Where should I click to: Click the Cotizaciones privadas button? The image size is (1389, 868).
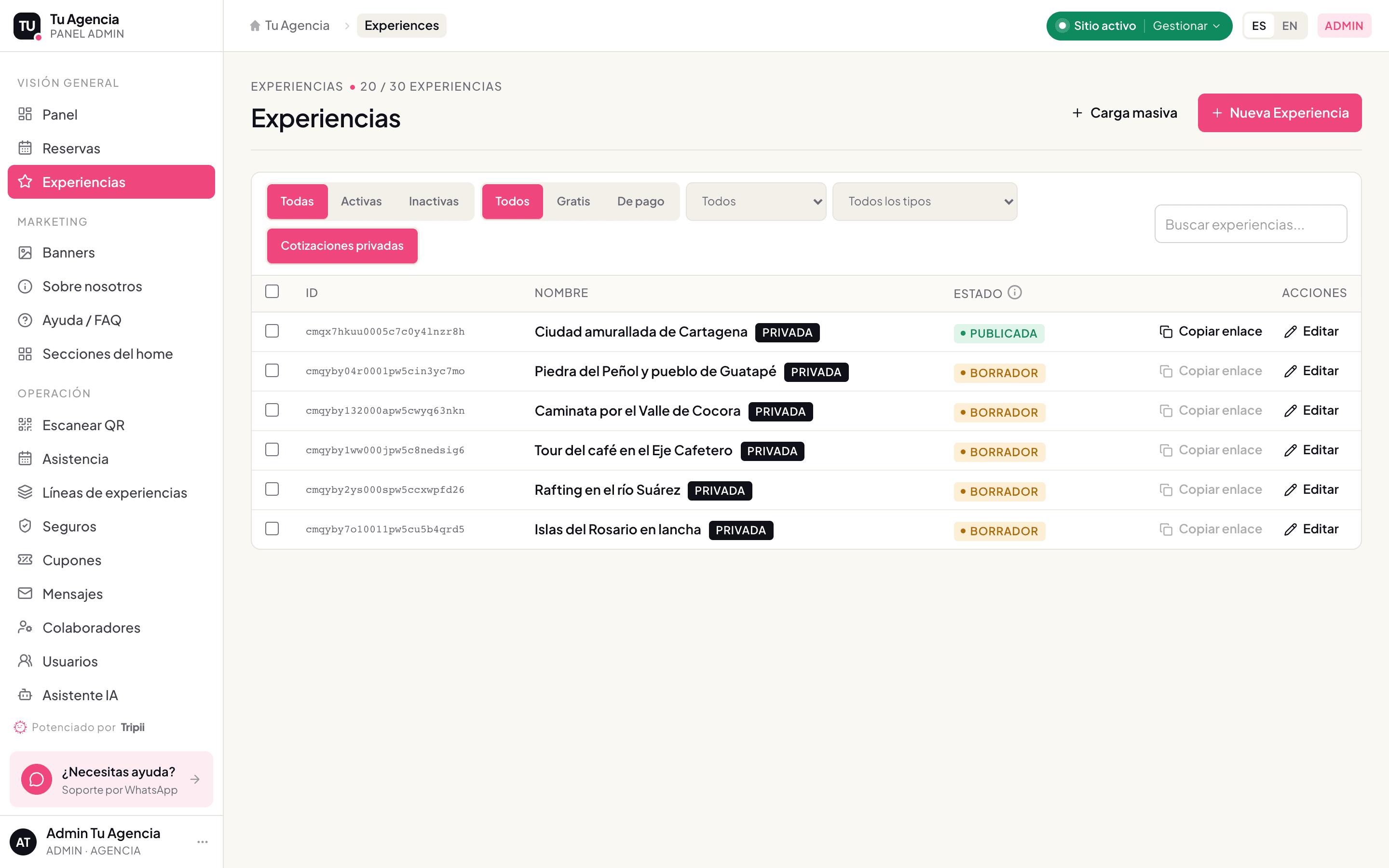(342, 246)
